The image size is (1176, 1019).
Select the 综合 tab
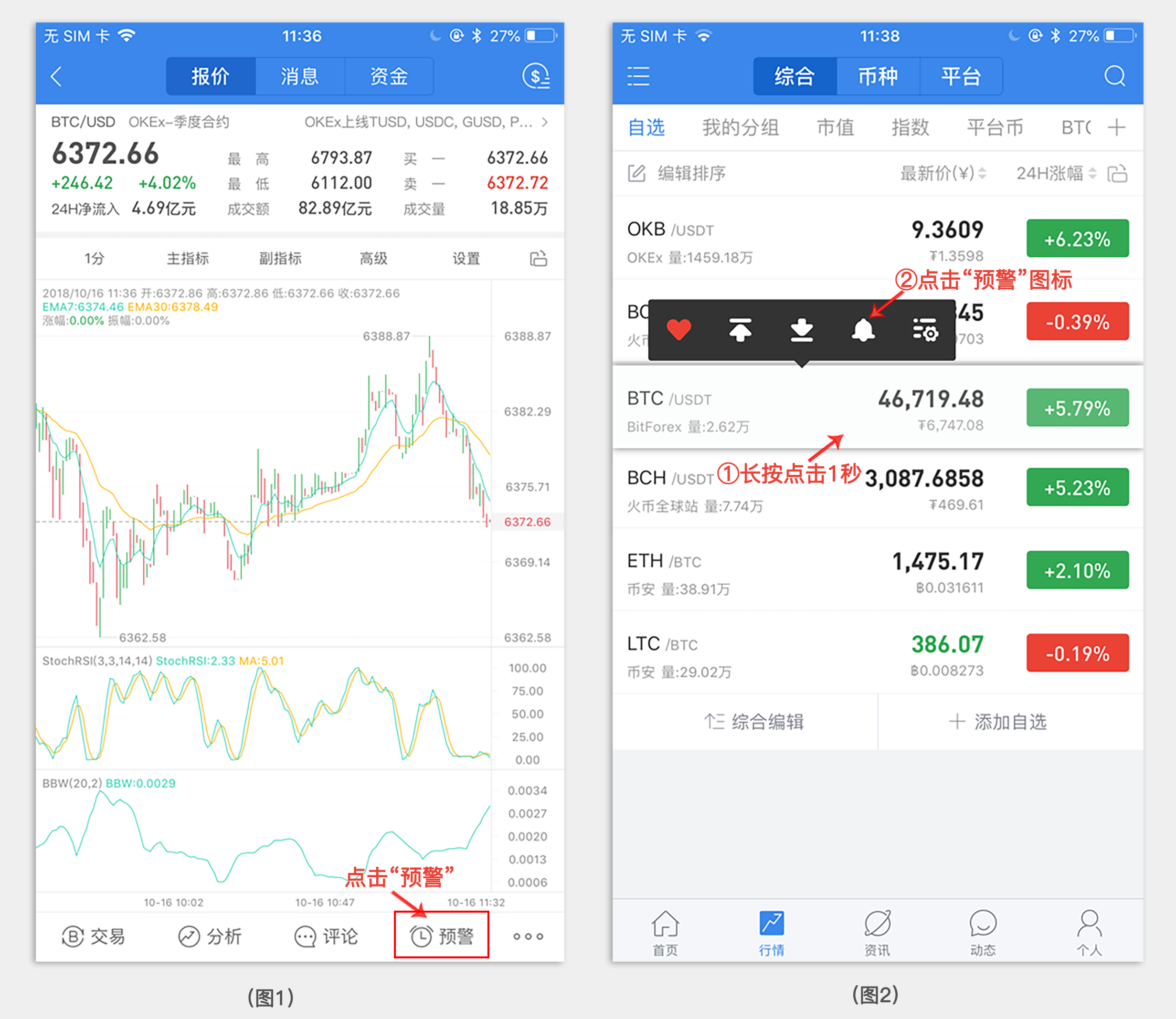[795, 76]
